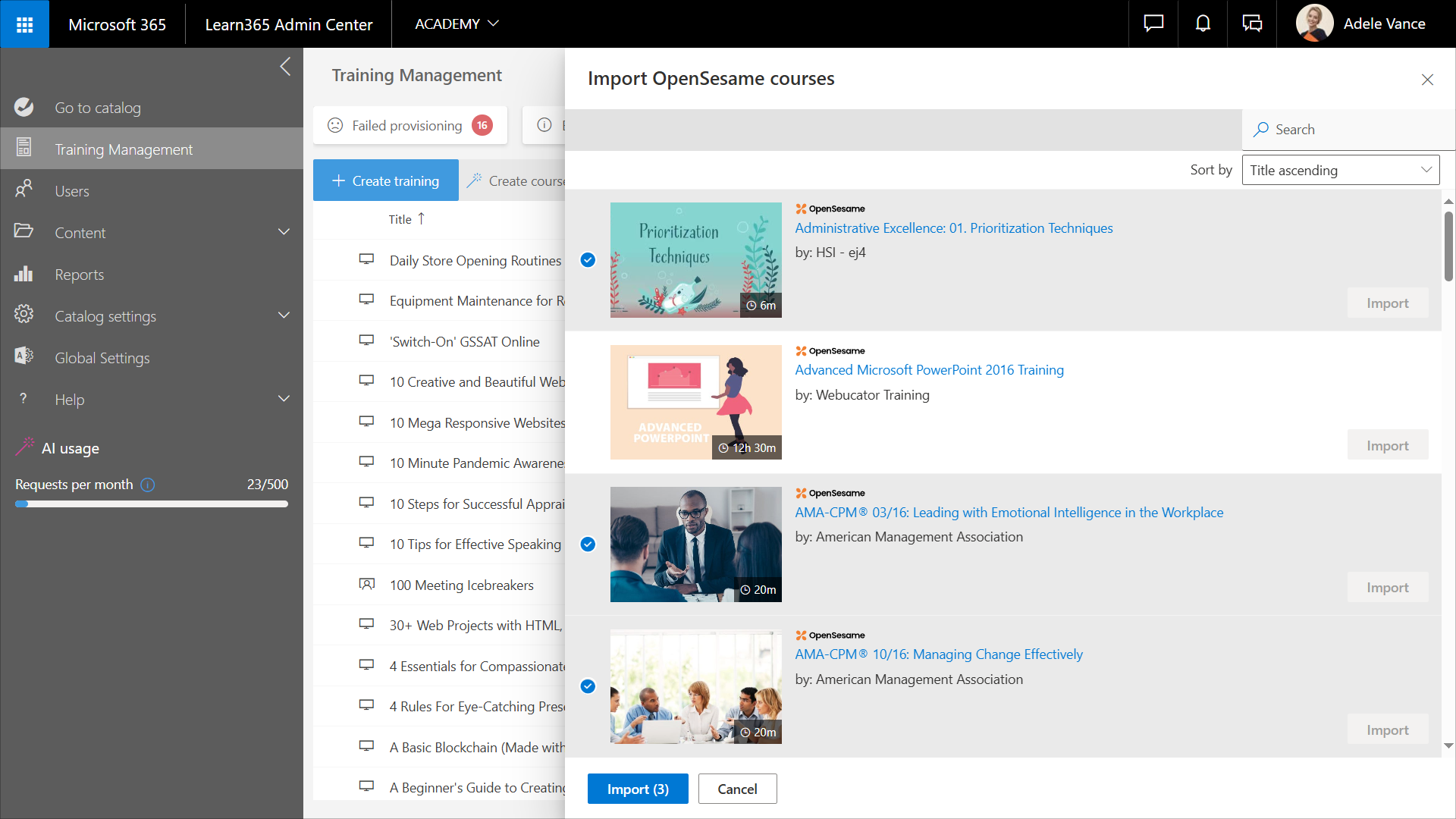Collapse the left navigation panel
The height and width of the screenshot is (819, 1456).
click(285, 67)
